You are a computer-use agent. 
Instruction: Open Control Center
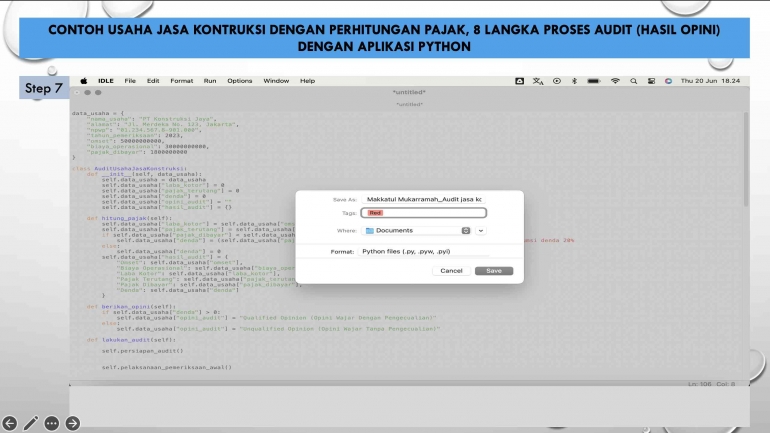[x=651, y=81]
